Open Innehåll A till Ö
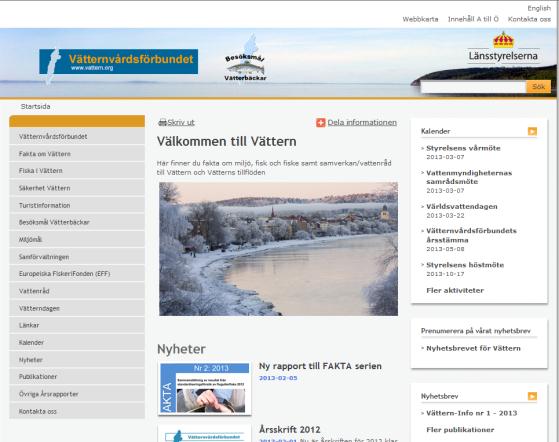This screenshot has height=442, width=559. (473, 19)
